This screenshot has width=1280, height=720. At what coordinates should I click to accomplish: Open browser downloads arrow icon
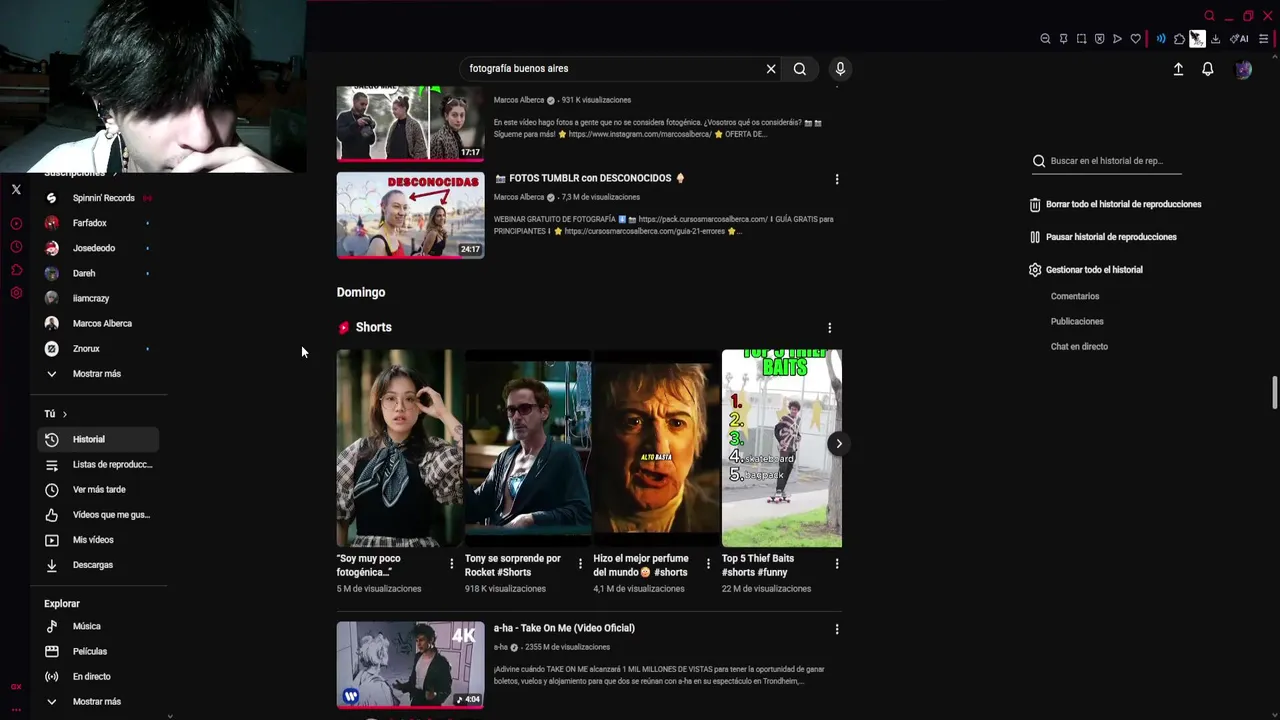click(x=1215, y=39)
